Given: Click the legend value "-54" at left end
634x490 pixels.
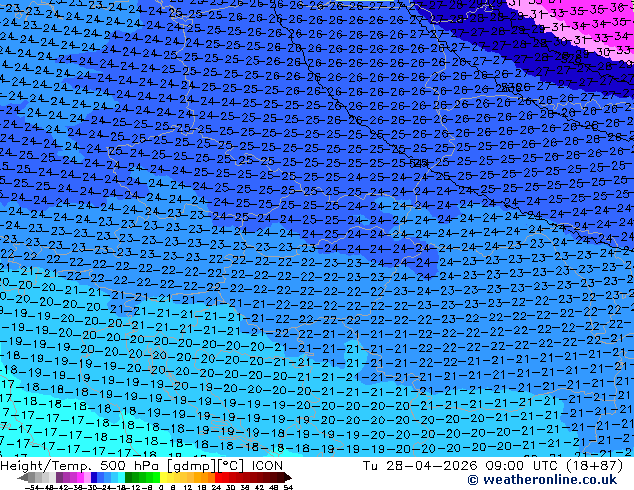Looking at the screenshot, I should point(32,487).
